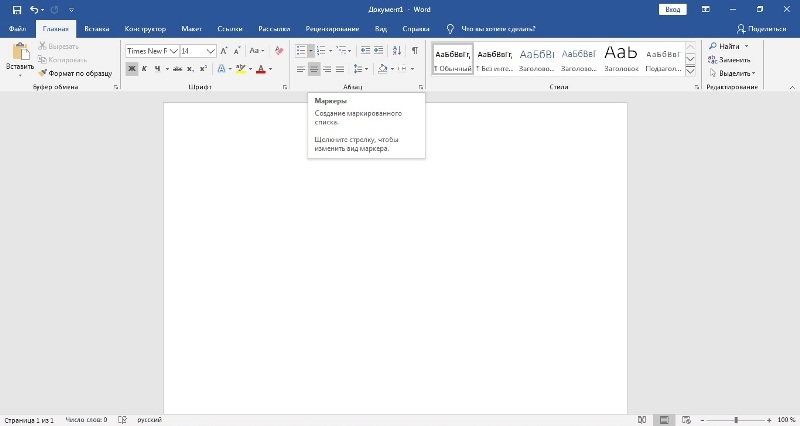Viewport: 800px width, 426px height.
Task: Open the font name dropdown
Action: pos(174,50)
